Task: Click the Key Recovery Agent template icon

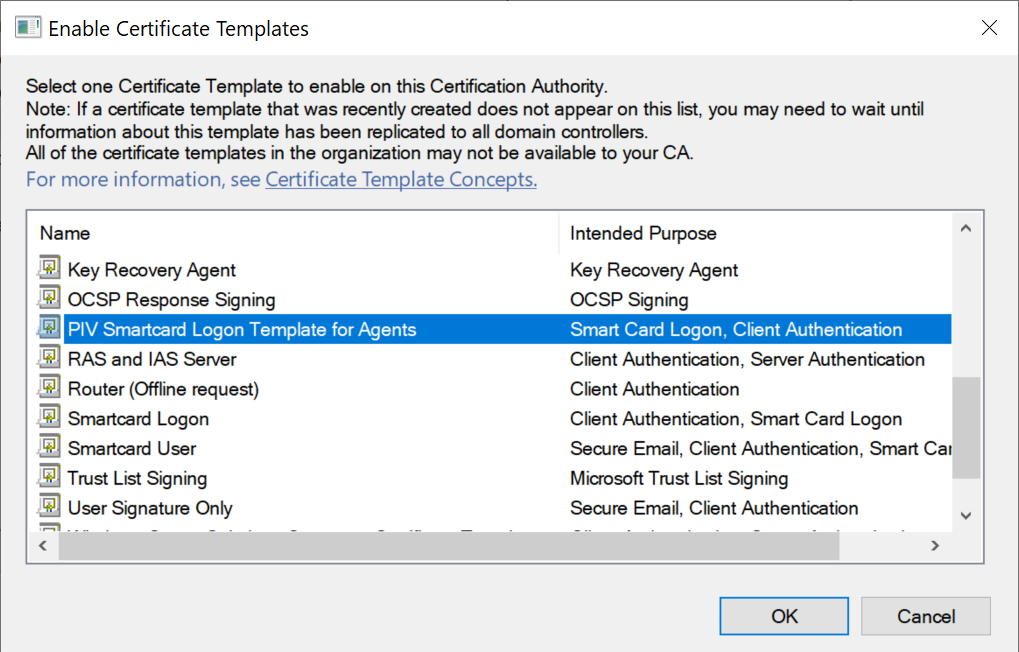Action: [x=49, y=268]
